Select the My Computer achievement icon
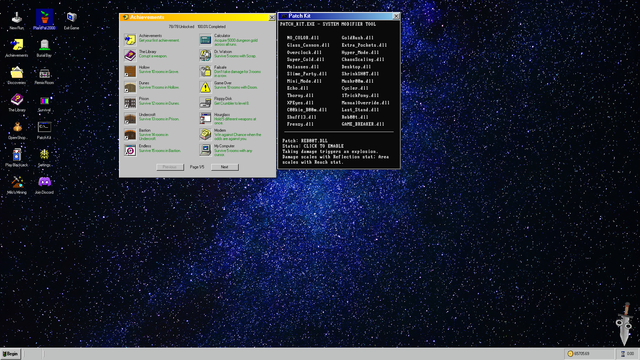Viewport: 640px width, 360px height. [x=205, y=150]
